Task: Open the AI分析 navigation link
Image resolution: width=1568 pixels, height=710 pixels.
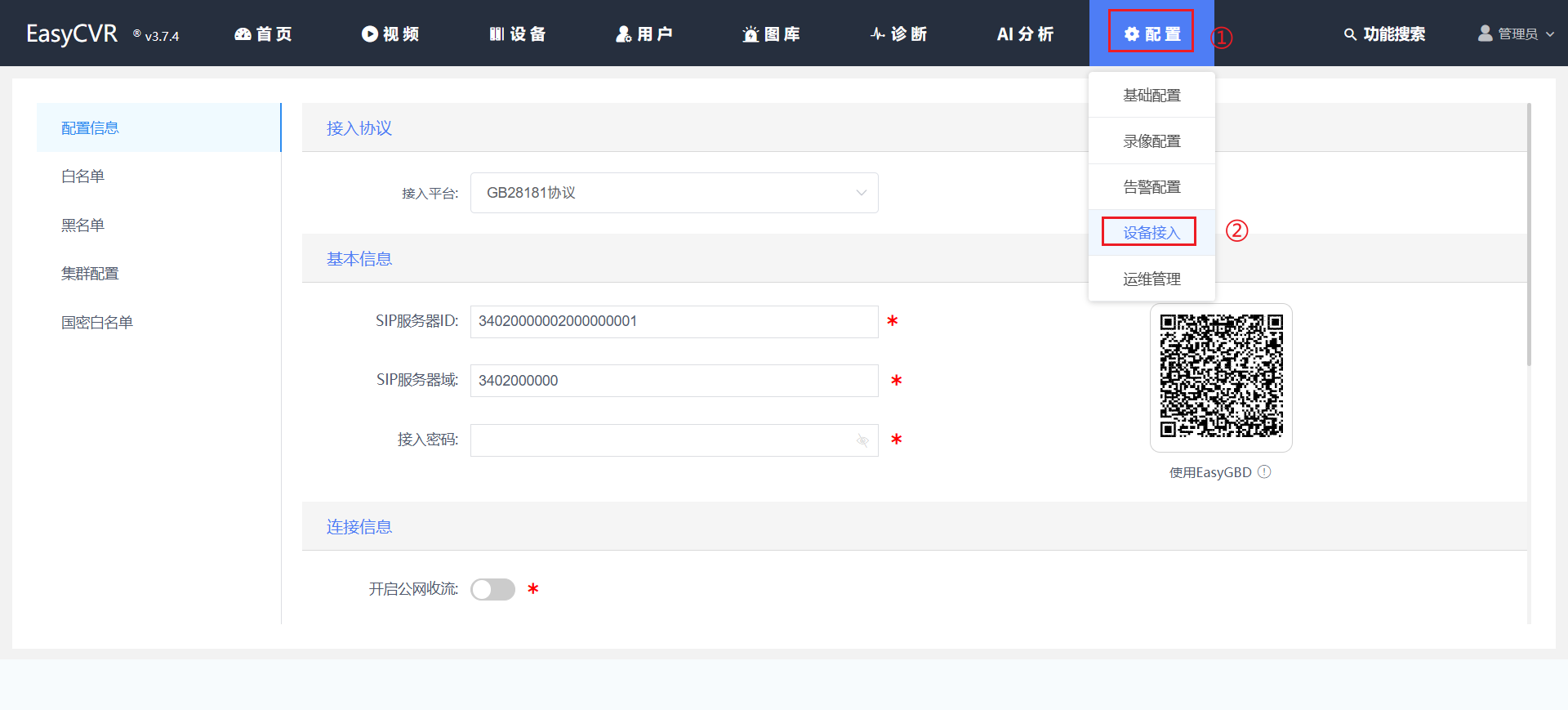Action: point(1025,34)
